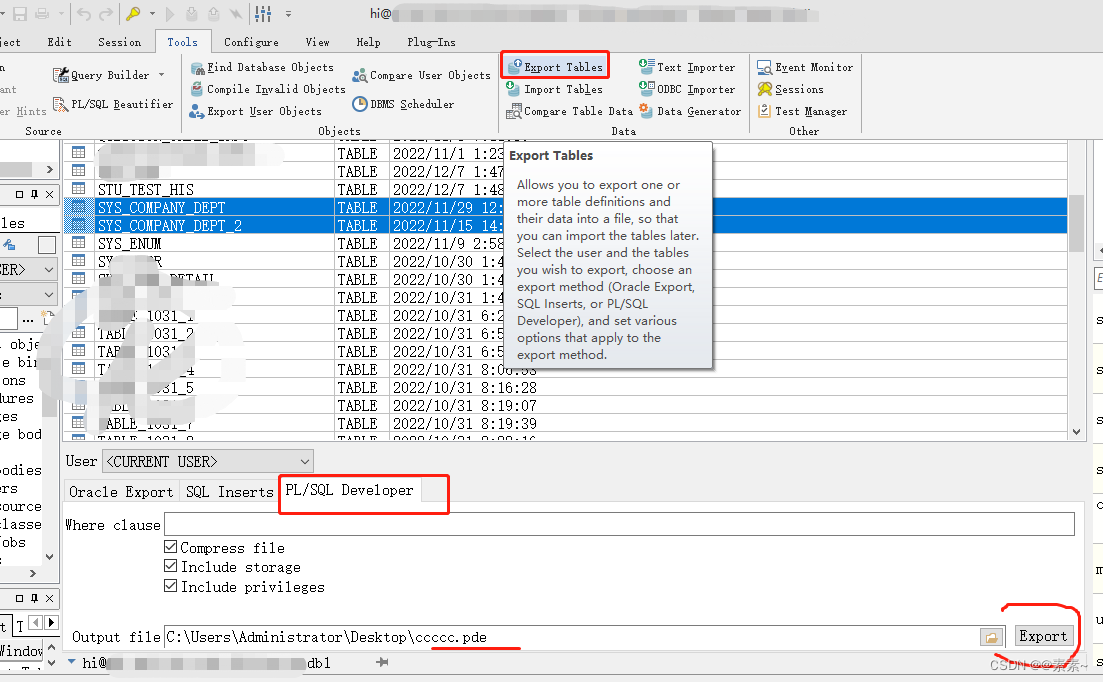Toggle the Compress file checkbox
Image resolution: width=1103 pixels, height=682 pixels.
[x=170, y=546]
